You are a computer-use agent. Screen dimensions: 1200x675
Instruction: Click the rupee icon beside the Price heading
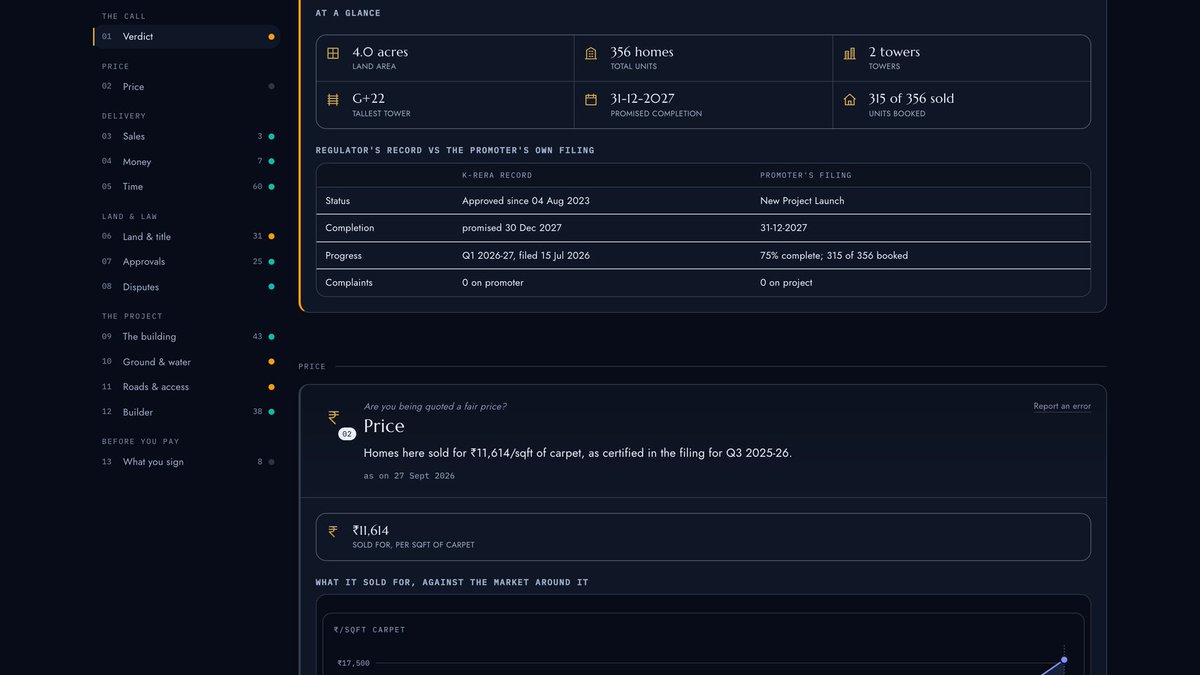click(334, 416)
